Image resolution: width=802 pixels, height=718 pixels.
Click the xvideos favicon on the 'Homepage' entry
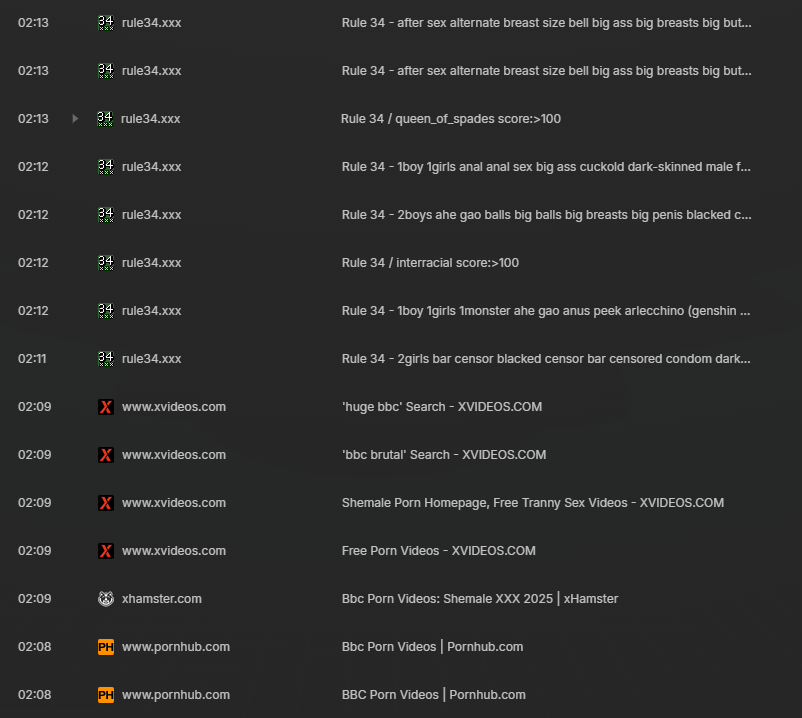point(106,503)
